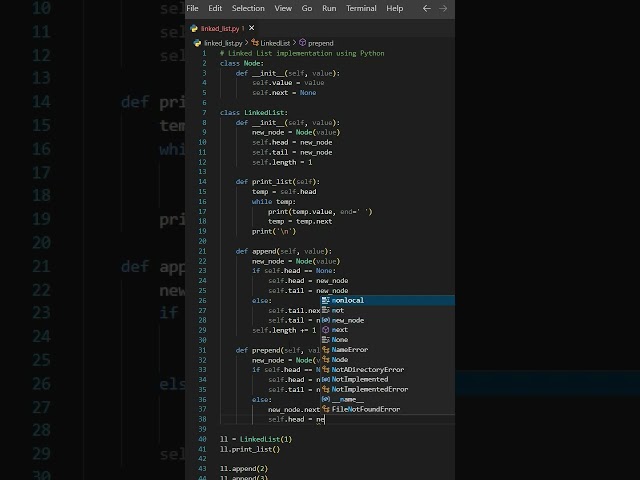The height and width of the screenshot is (480, 640).
Task: Open the Help menu
Action: pyautogui.click(x=394, y=8)
